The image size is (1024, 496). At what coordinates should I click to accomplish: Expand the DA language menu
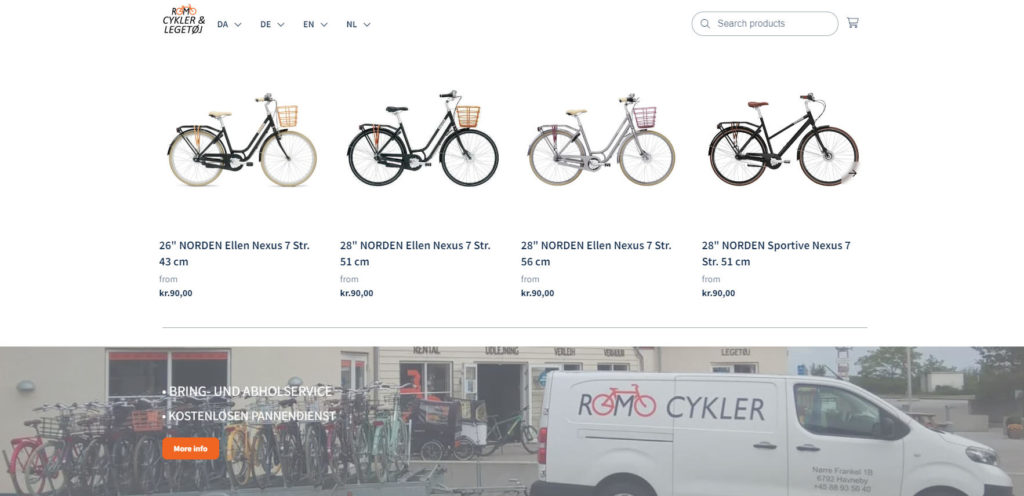click(229, 24)
